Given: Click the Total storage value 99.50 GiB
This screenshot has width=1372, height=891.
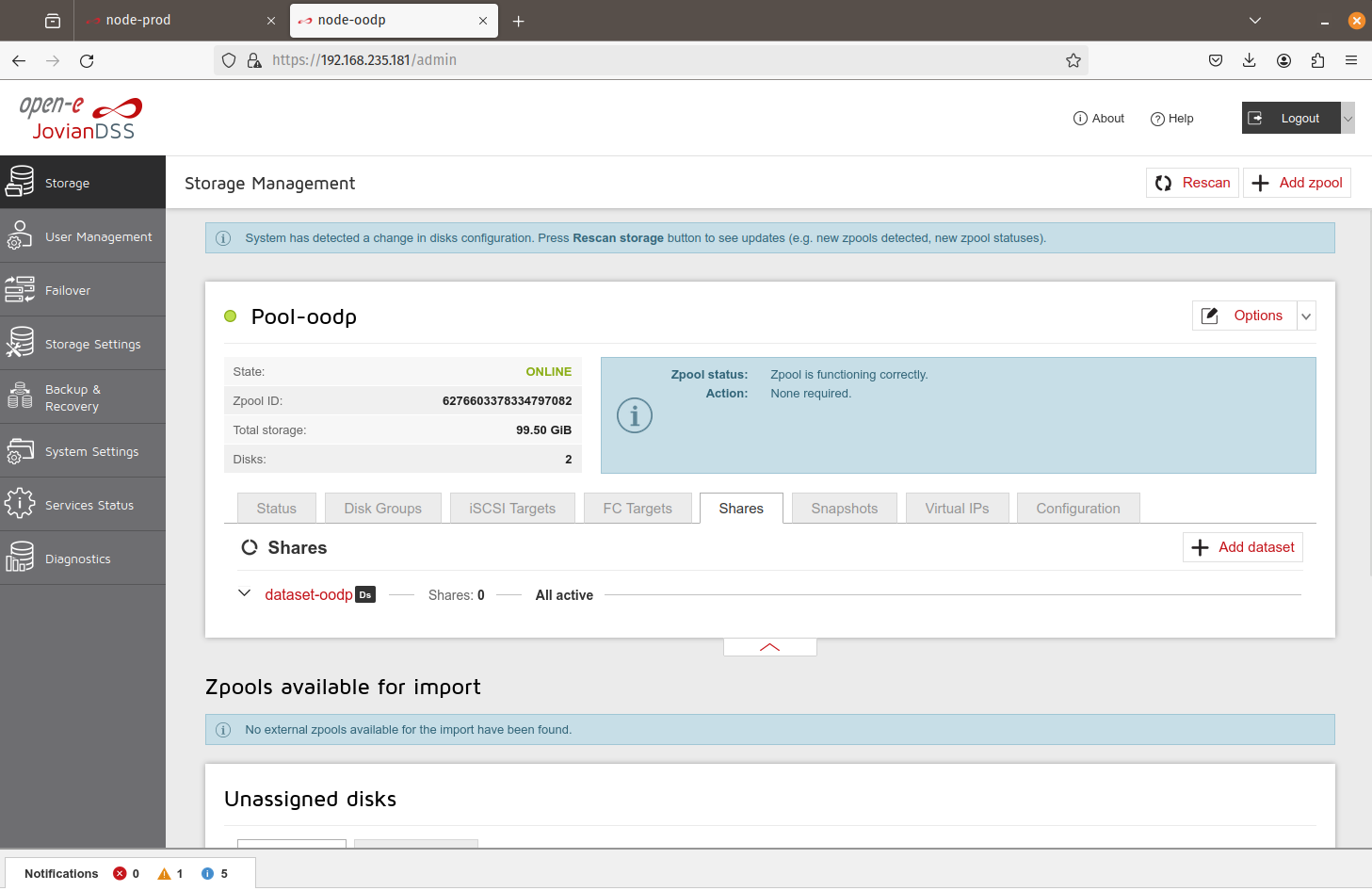Looking at the screenshot, I should click(x=543, y=430).
